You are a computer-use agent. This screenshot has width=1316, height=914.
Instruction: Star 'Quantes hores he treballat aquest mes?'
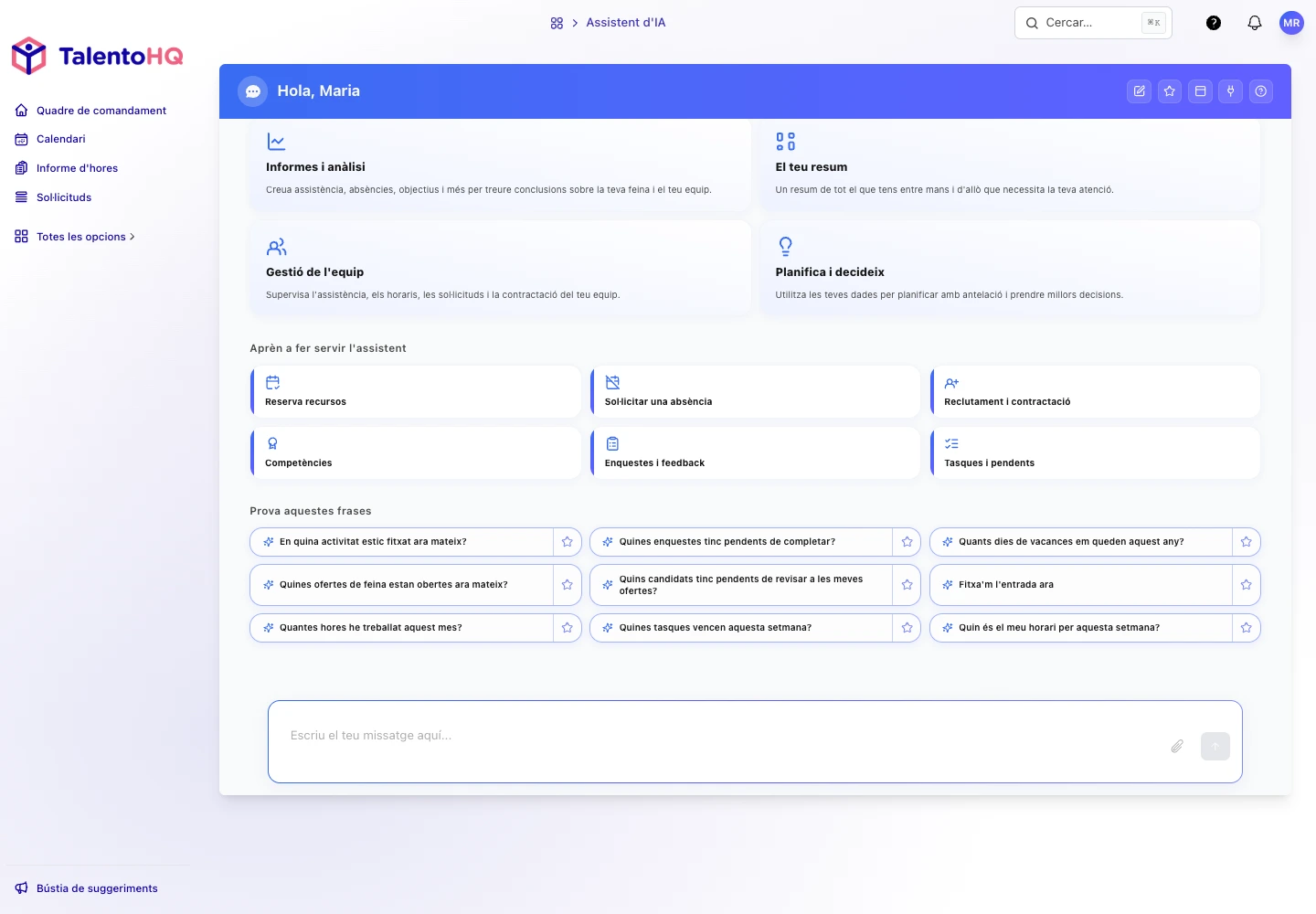[x=567, y=628]
